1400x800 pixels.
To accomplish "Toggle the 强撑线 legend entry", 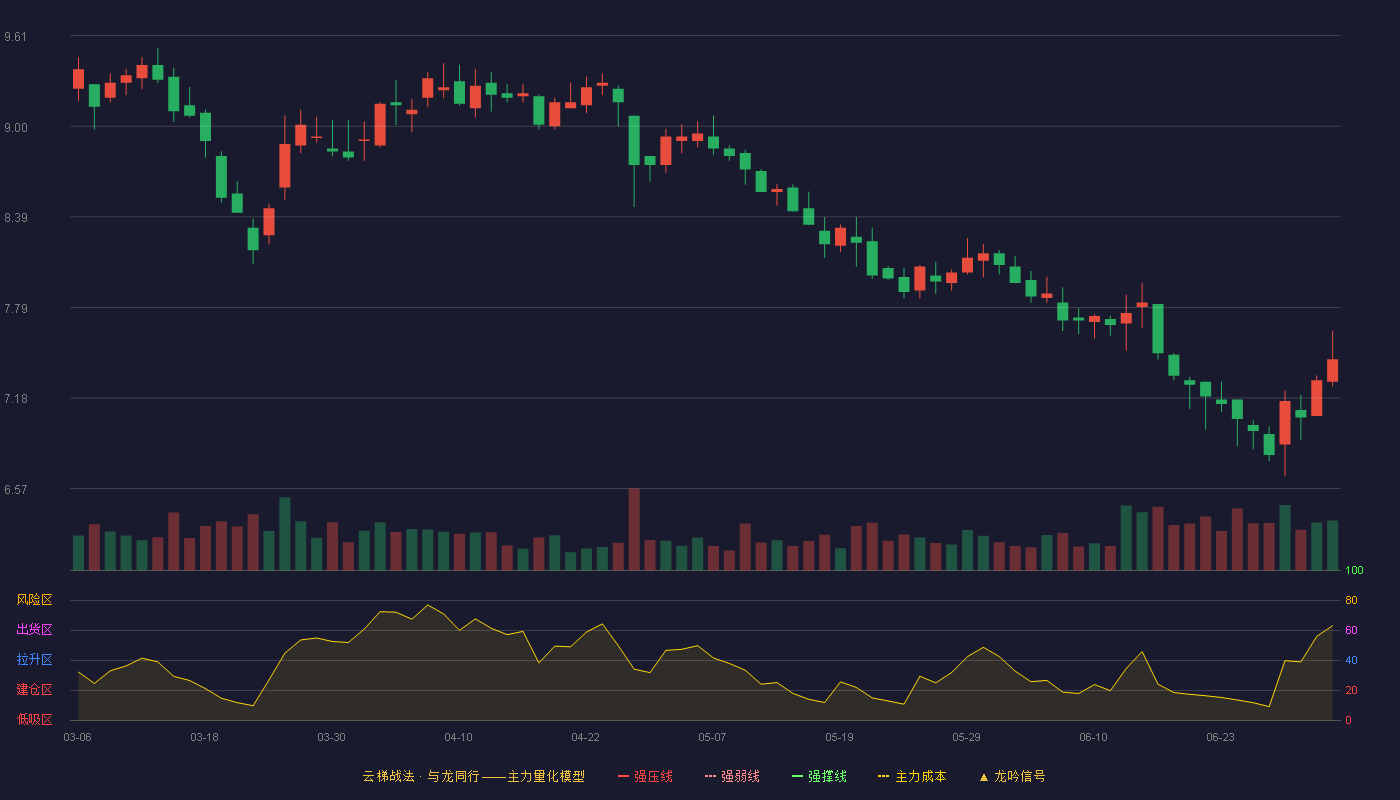I will point(819,776).
